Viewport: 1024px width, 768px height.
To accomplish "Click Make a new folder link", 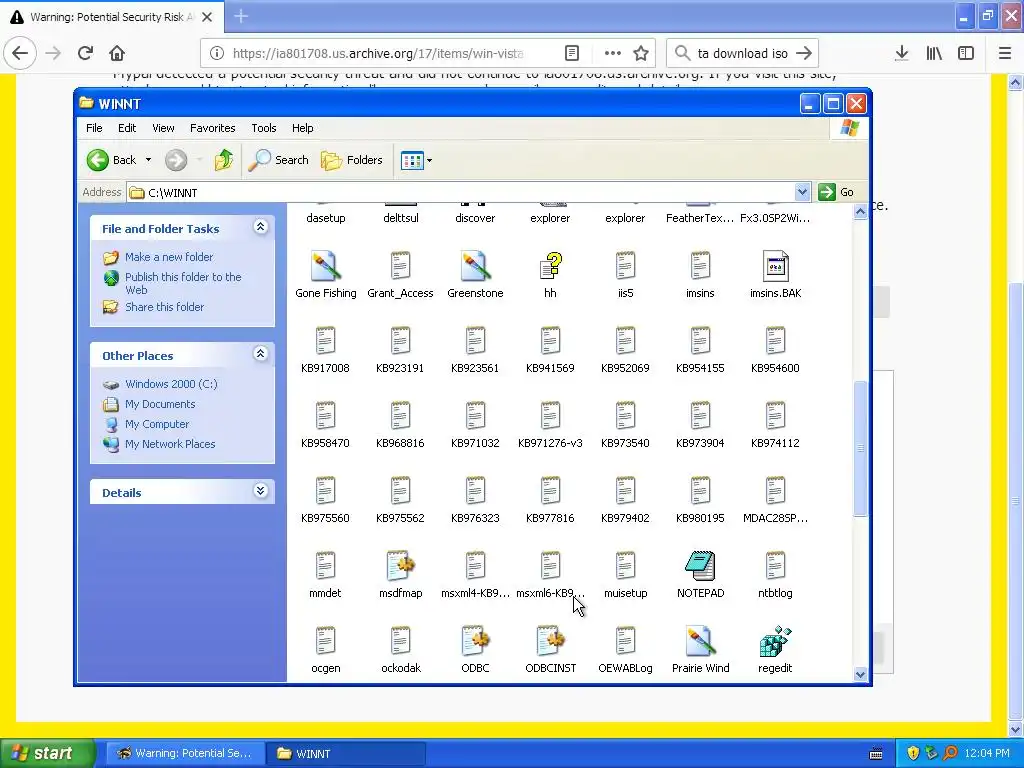I will [169, 257].
